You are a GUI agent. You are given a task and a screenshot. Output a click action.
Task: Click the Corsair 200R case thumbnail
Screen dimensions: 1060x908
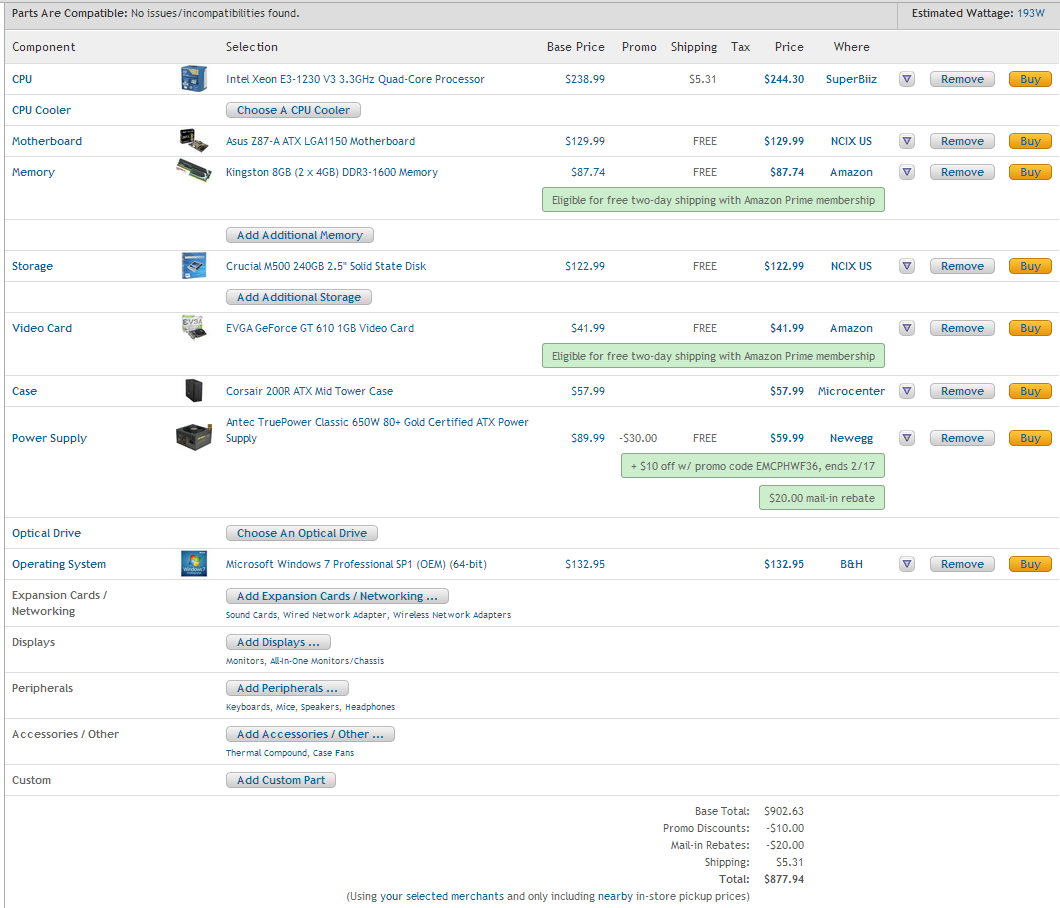click(194, 390)
